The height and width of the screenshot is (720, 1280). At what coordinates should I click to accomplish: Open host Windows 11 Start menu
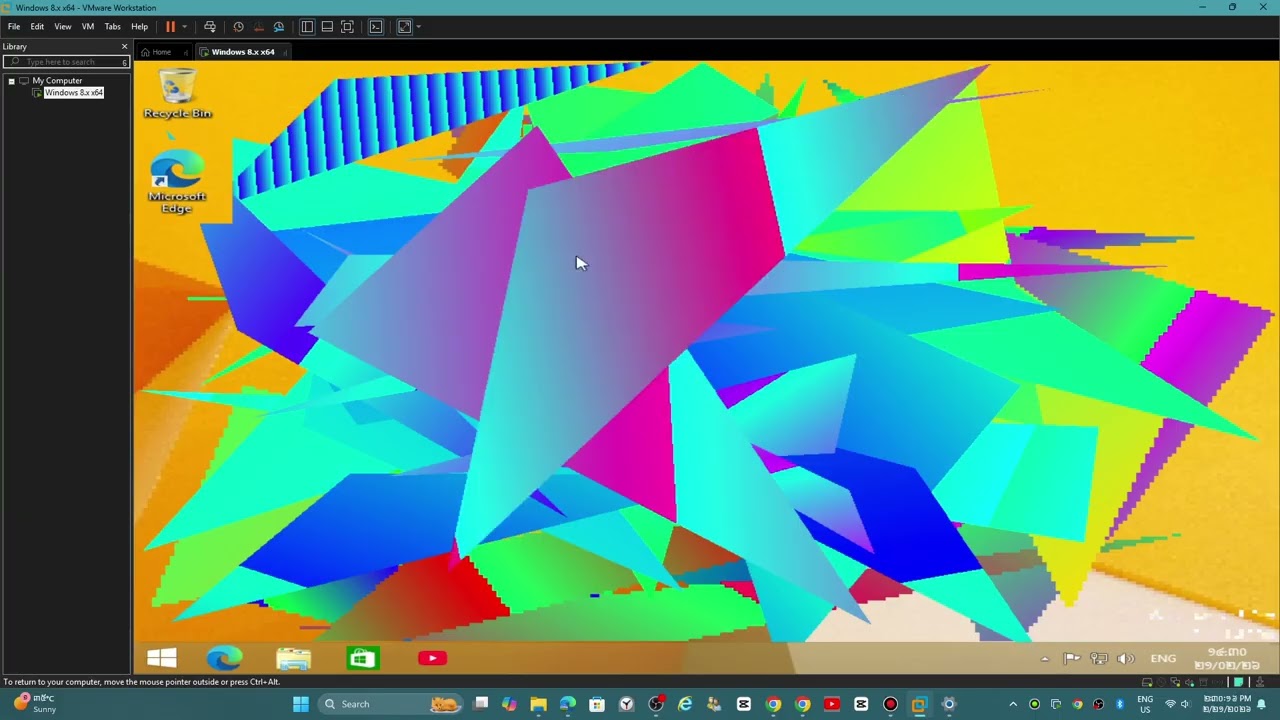tap(300, 704)
